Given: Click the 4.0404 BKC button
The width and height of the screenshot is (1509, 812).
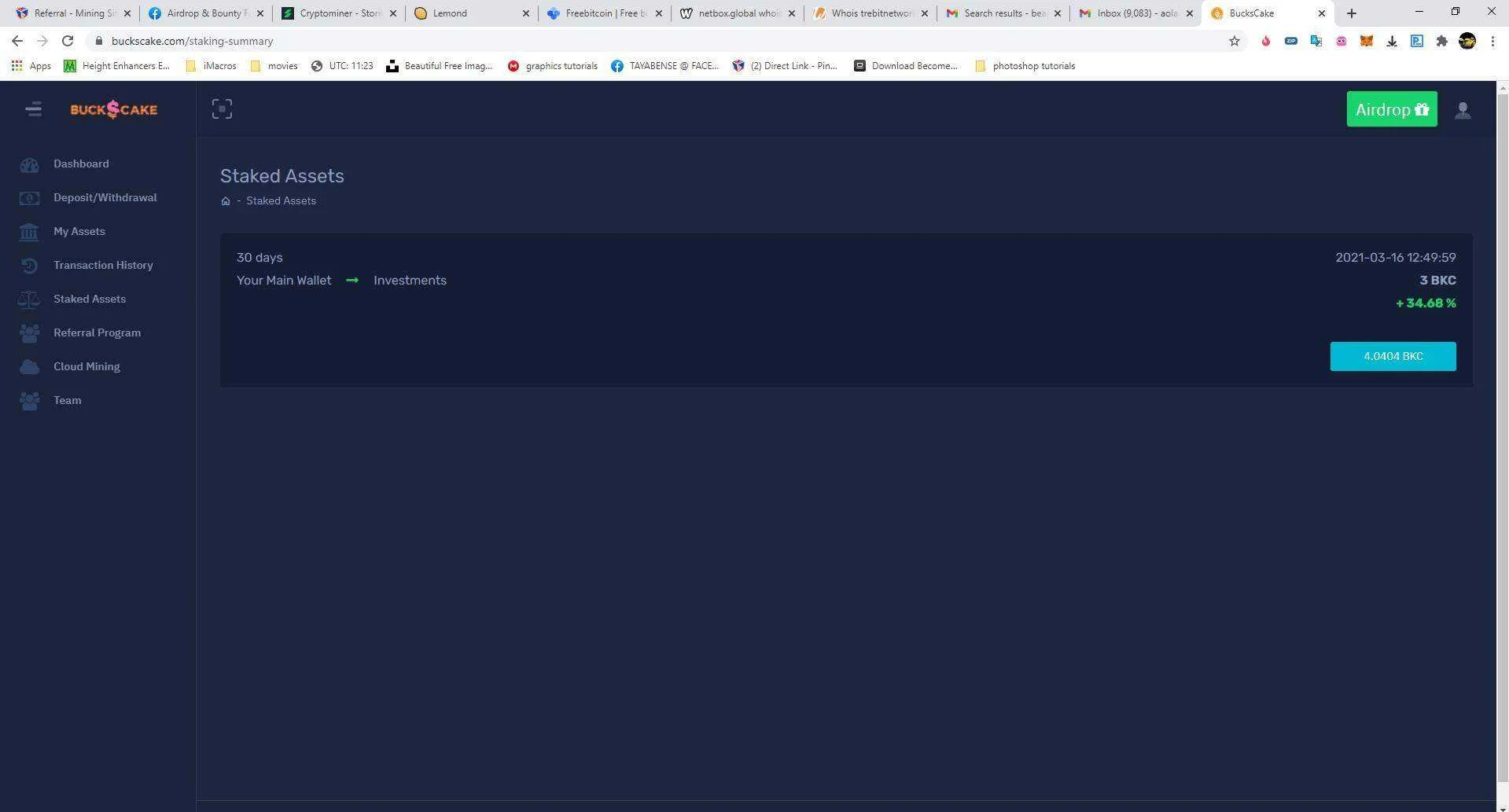Looking at the screenshot, I should click(1393, 356).
